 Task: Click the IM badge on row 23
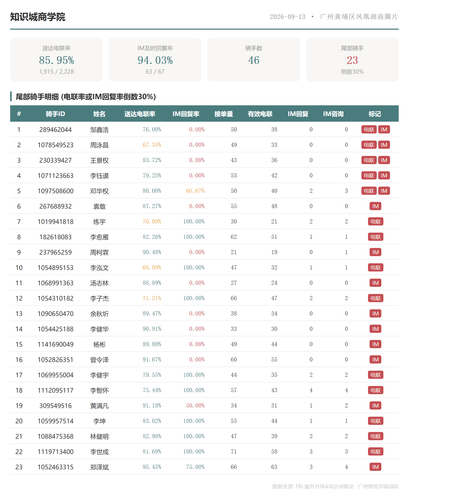tap(375, 467)
